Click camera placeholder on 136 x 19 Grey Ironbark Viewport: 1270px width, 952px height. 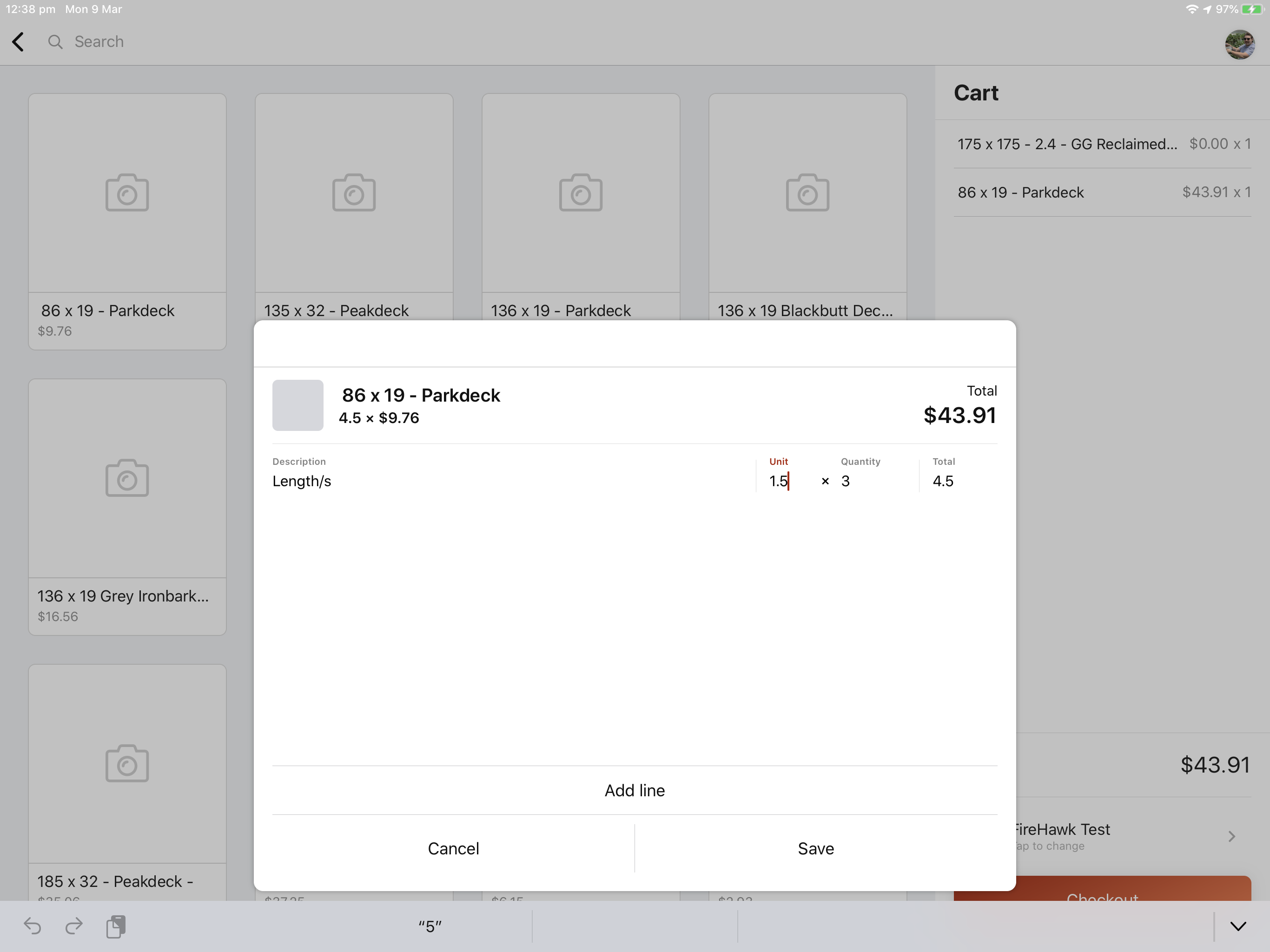coord(127,478)
